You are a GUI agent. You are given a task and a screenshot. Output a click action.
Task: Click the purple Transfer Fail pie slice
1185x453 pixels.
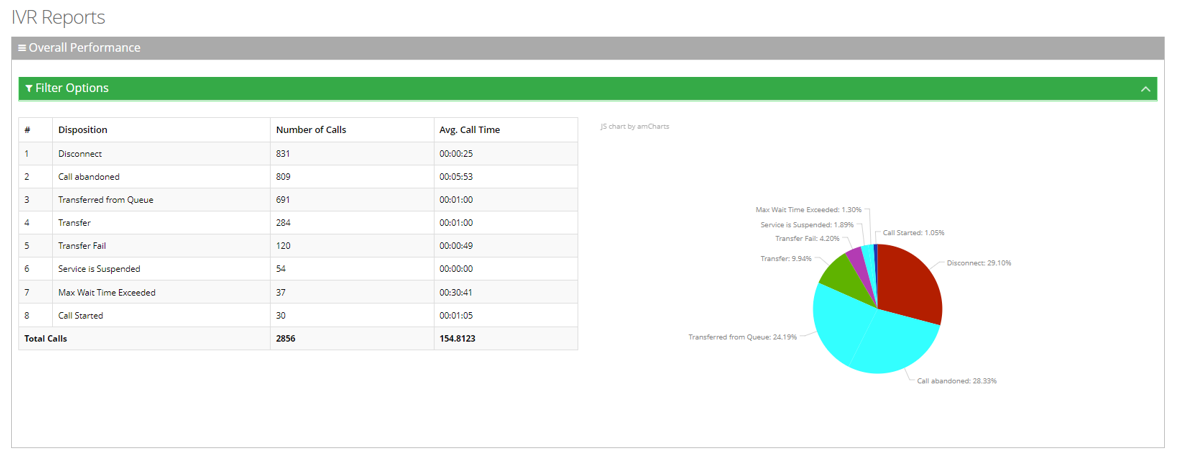[x=857, y=263]
